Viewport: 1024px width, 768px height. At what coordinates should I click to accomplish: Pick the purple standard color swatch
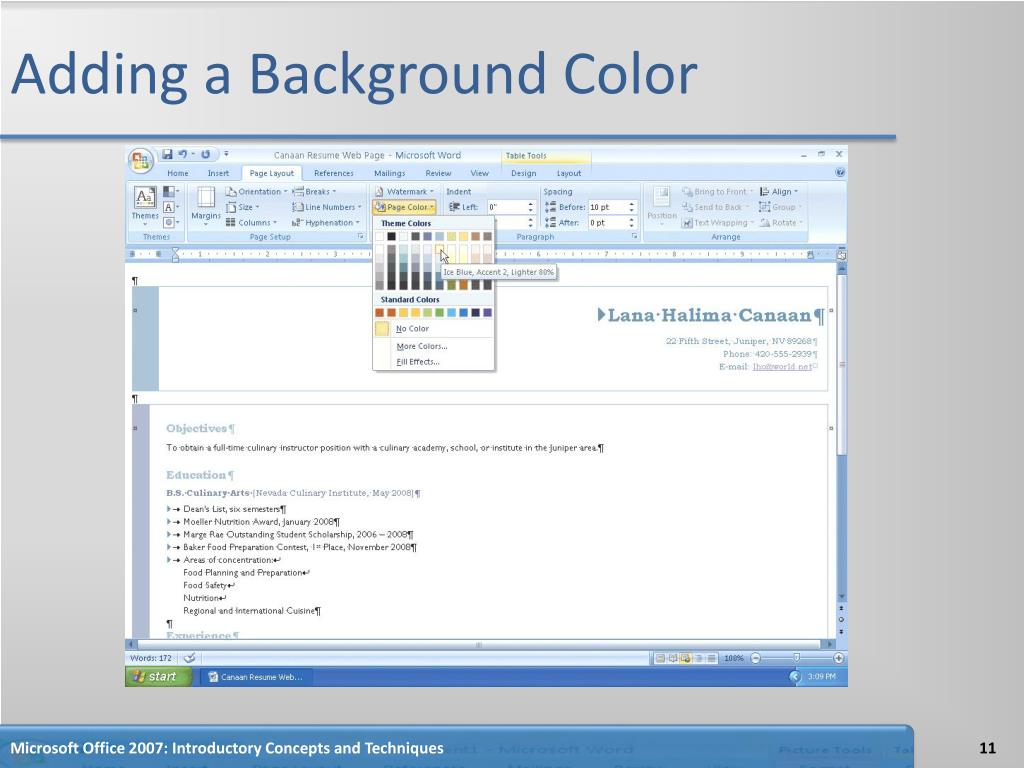point(487,313)
